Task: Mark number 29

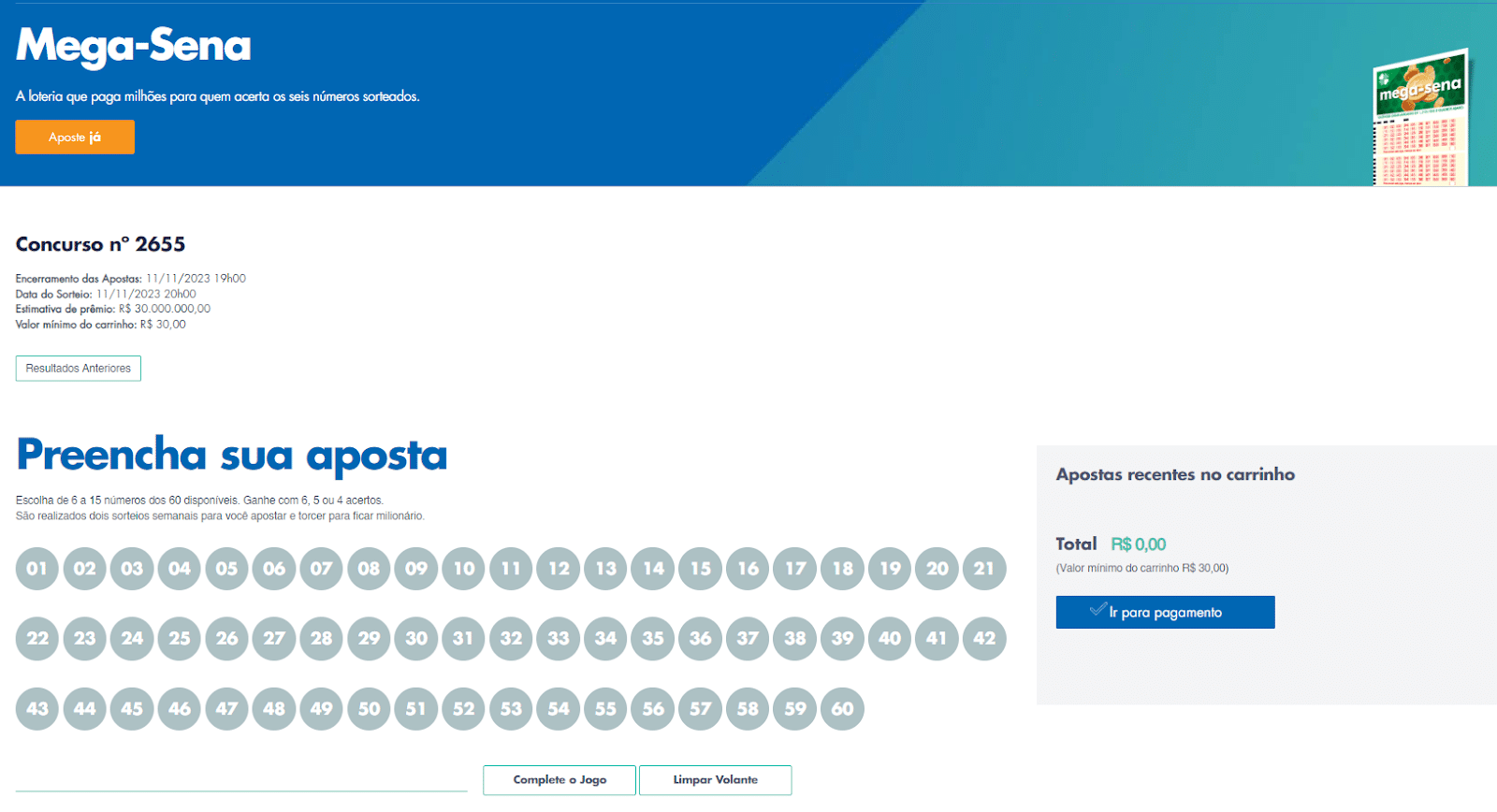Action: [x=370, y=639]
